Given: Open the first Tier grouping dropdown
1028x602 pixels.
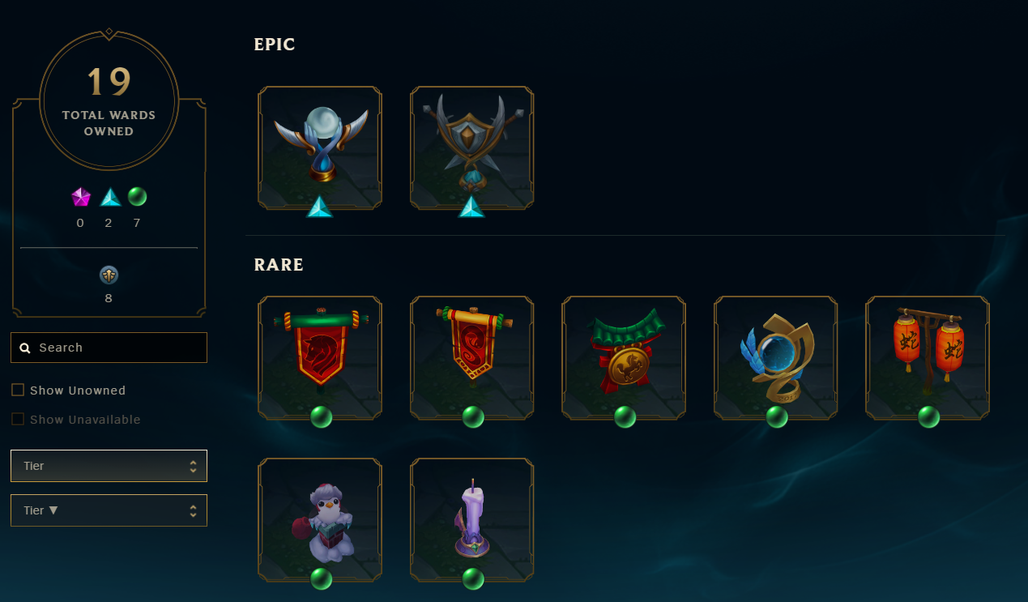Looking at the screenshot, I should tap(109, 466).
